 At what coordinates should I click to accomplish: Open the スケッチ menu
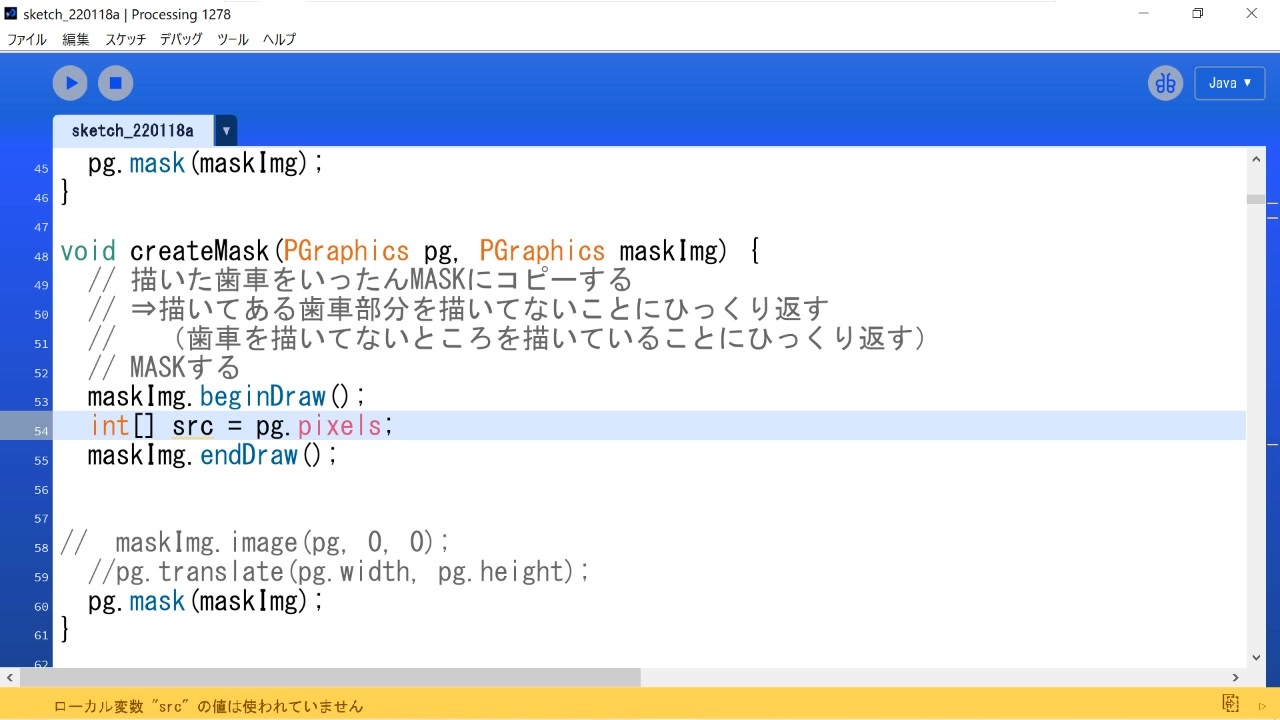(125, 39)
